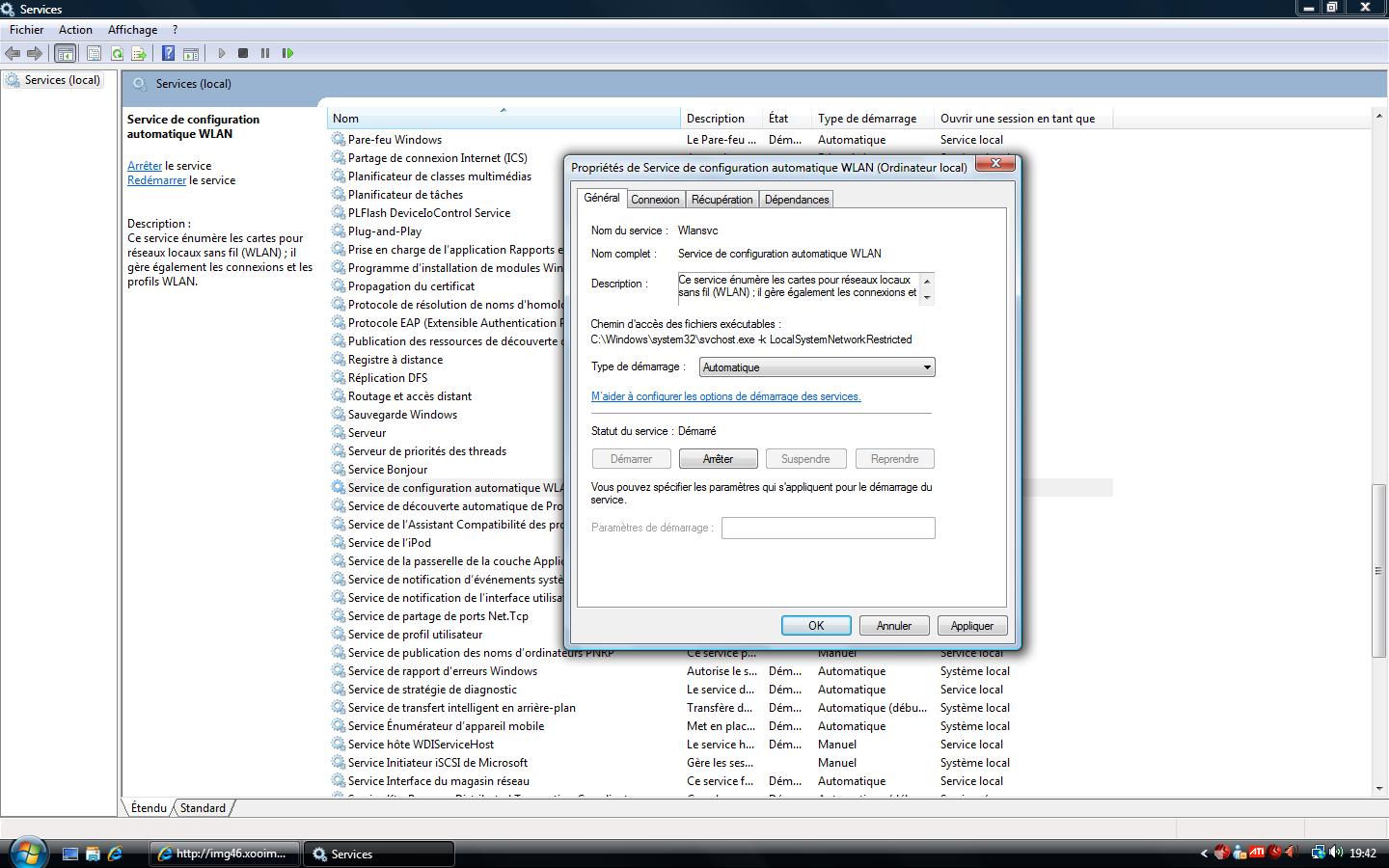
Task: Click the ATI icon in system tray
Action: tap(1257, 853)
